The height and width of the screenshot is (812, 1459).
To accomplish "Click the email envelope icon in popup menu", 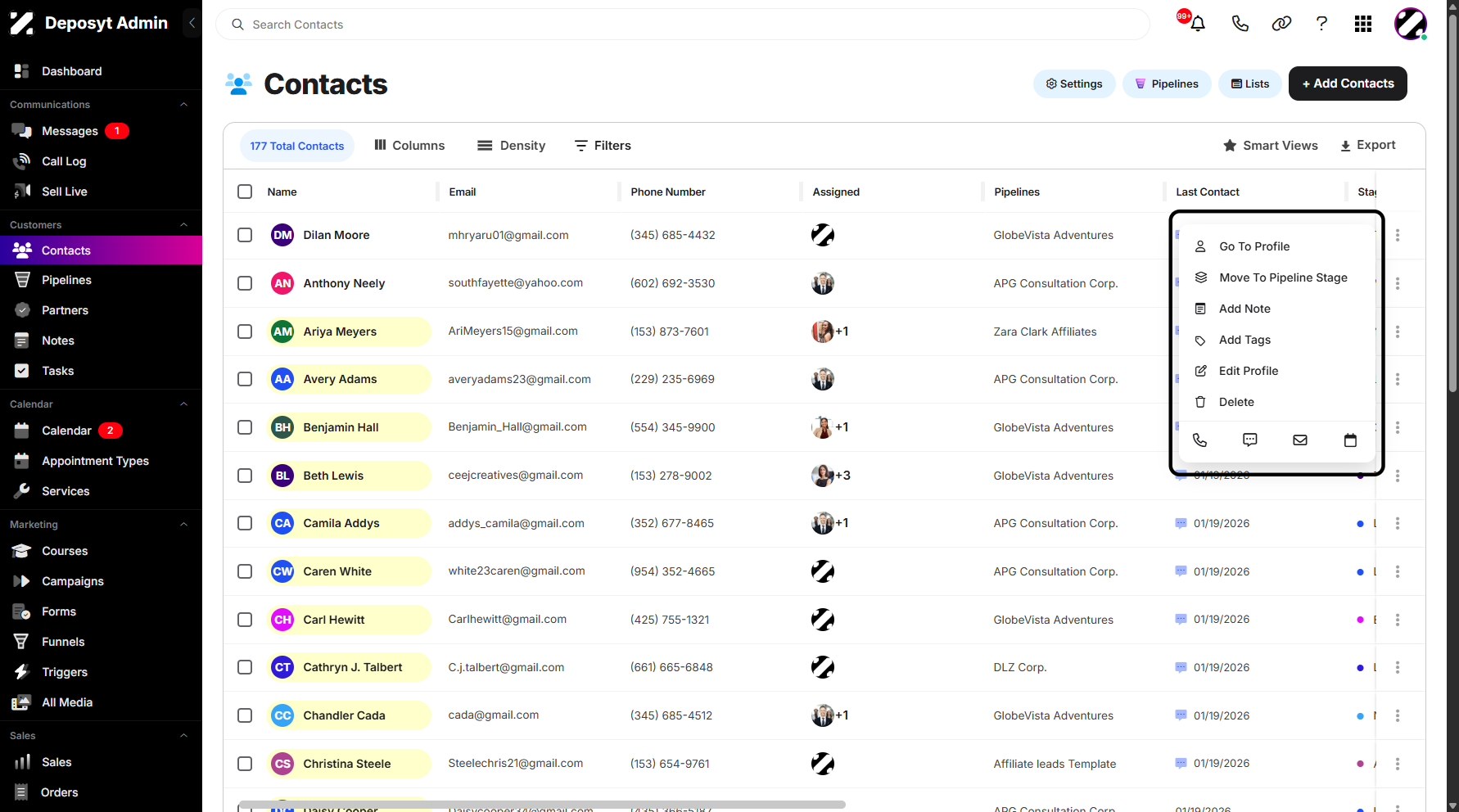I will pos(1300,440).
